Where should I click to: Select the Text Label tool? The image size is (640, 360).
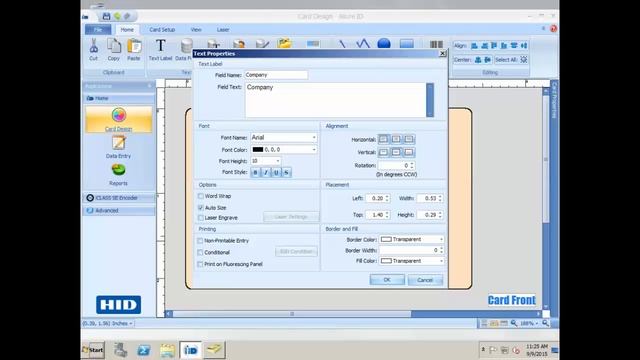[160, 49]
